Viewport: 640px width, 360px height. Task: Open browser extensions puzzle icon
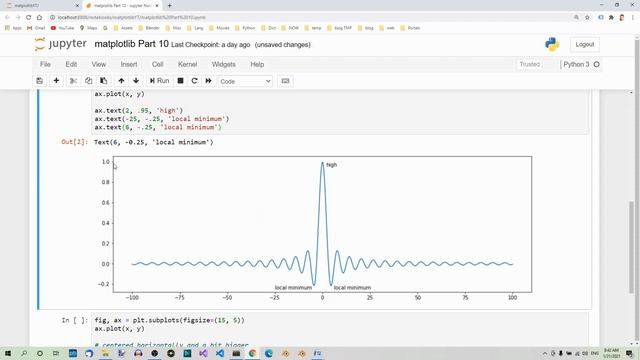(611, 18)
